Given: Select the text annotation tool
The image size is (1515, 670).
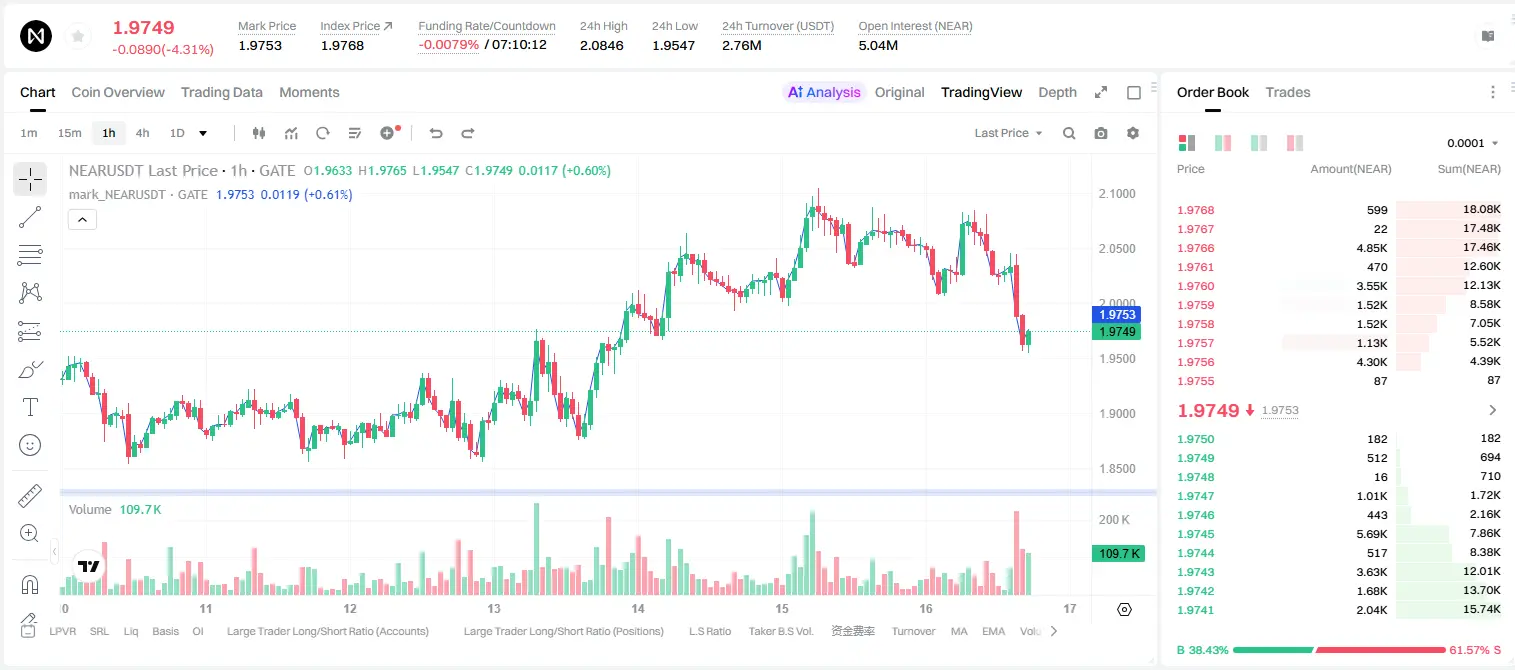Looking at the screenshot, I should (30, 407).
